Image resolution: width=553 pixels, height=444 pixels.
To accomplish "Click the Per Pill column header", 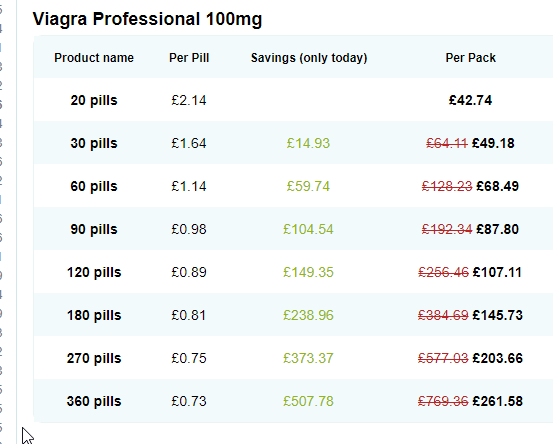I will (x=189, y=57).
